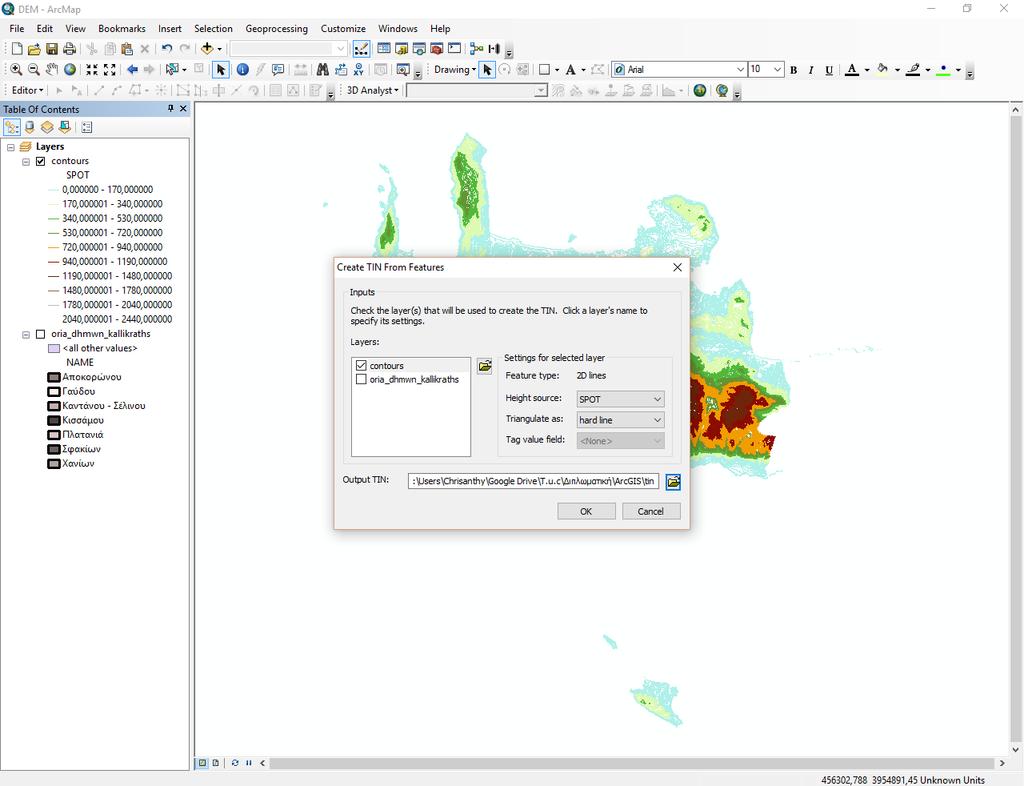The height and width of the screenshot is (786, 1024).
Task: Open the Bookmarks menu
Action: click(121, 29)
